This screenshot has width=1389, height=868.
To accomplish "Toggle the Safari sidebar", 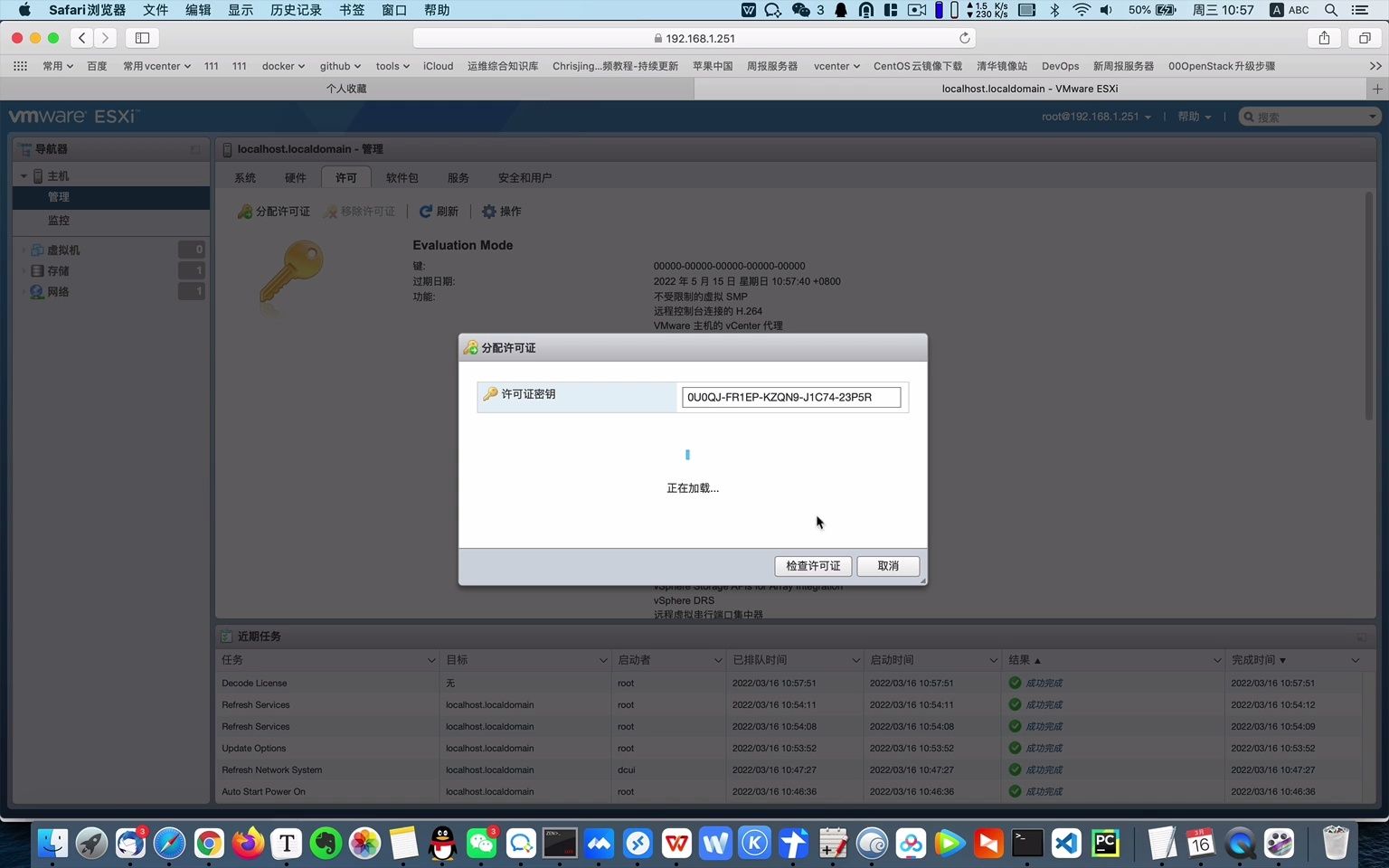I will [x=142, y=38].
